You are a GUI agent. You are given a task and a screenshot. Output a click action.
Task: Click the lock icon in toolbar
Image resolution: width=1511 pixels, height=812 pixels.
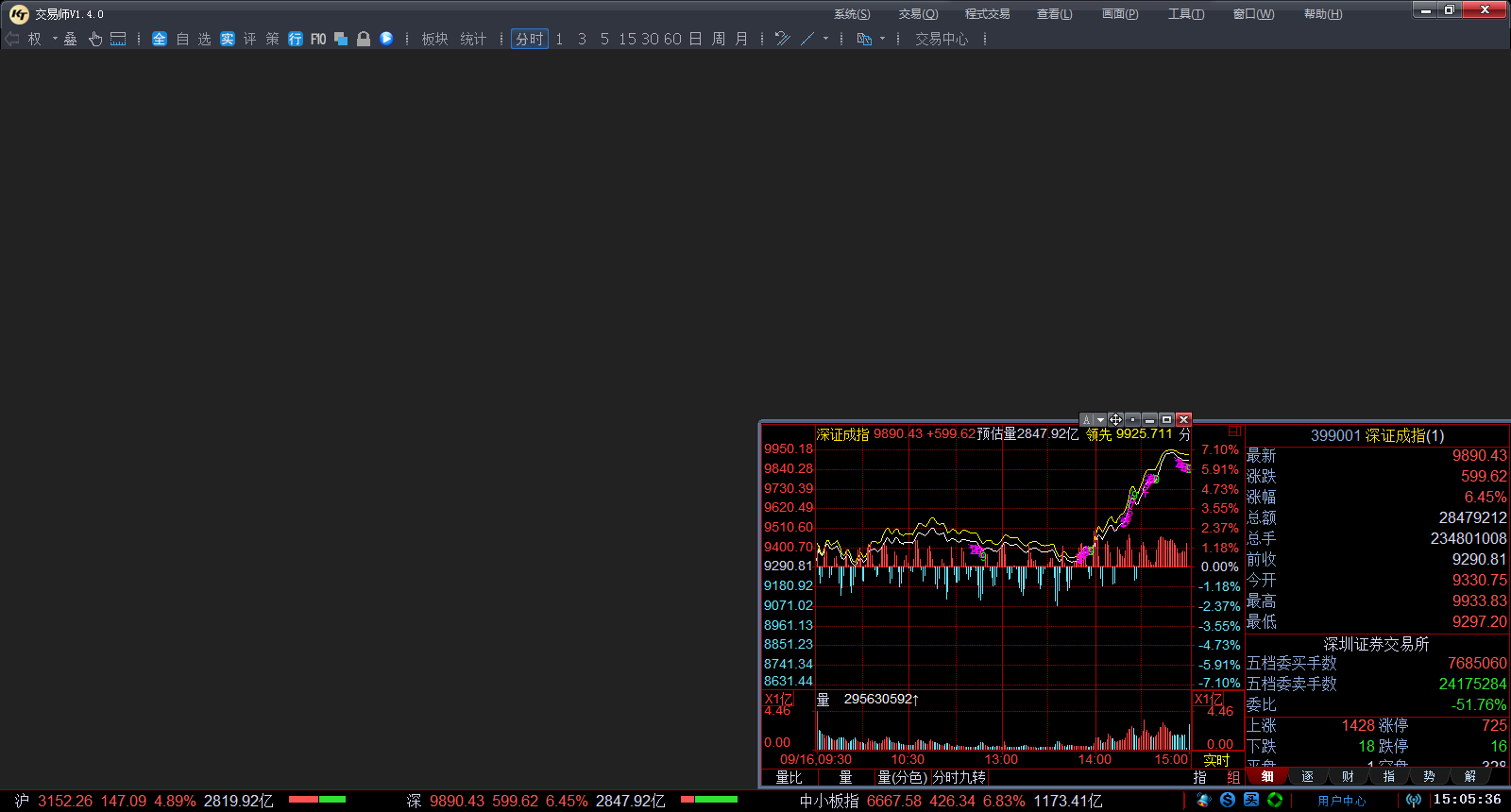tap(364, 39)
